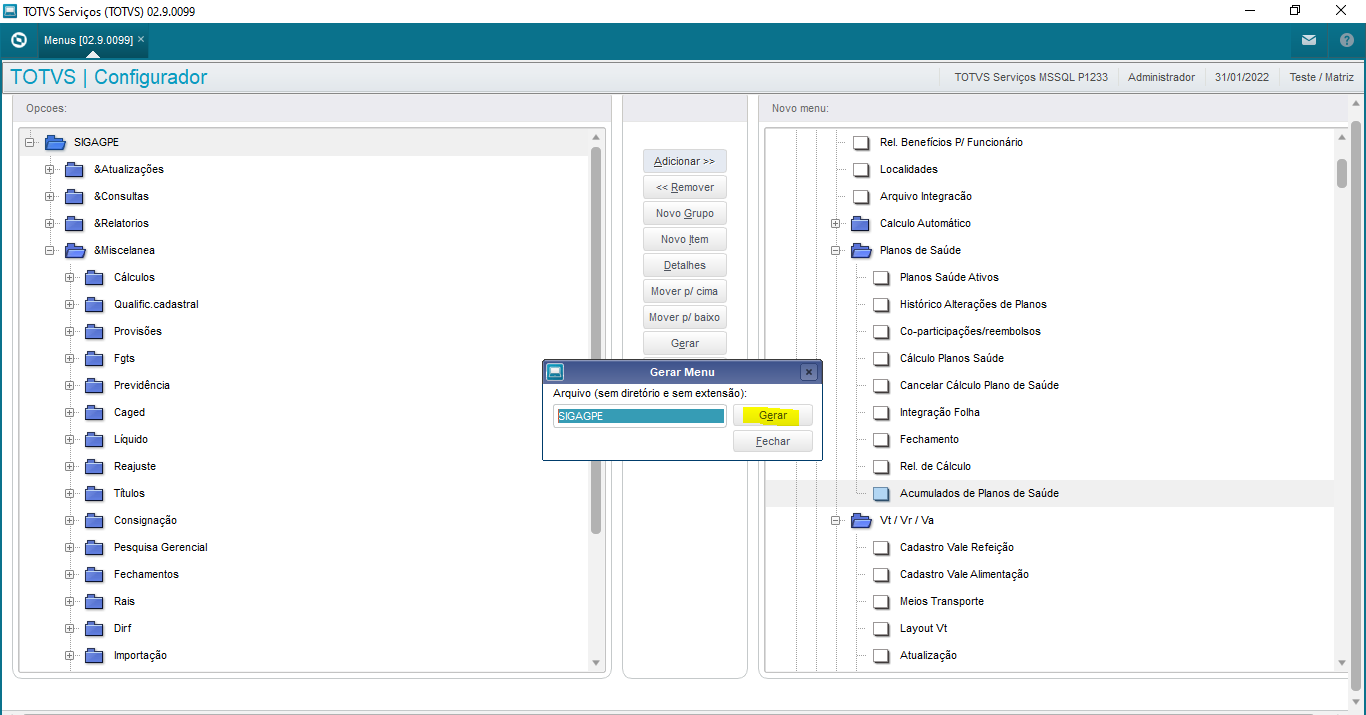Click the Consignação folder icon

(x=95, y=520)
